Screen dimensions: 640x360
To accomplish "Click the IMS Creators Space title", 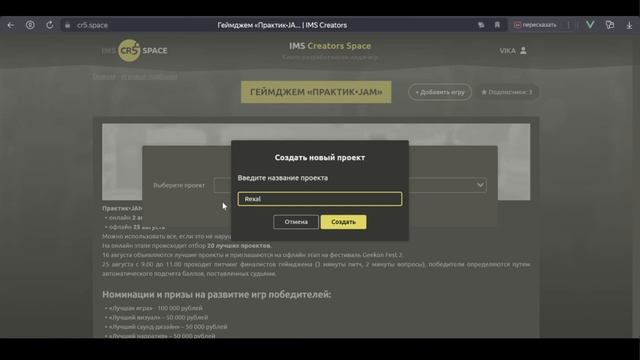I will tap(330, 46).
